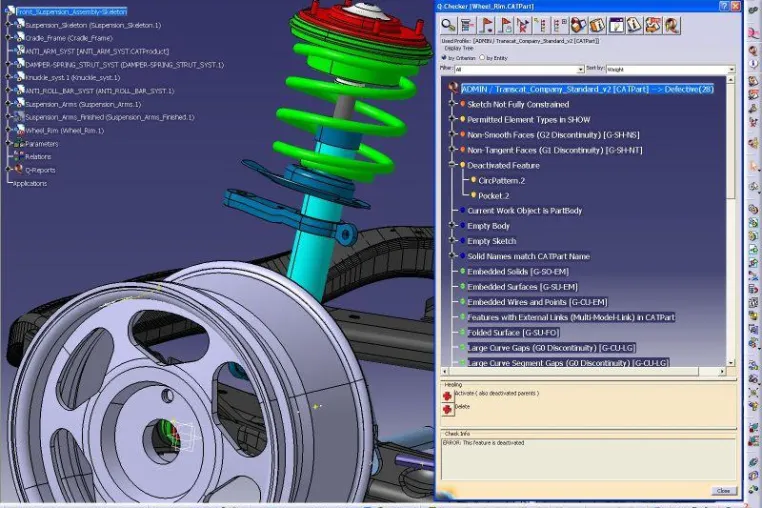Click the results tree vertical scrollbar down arrow
This screenshot has width=762, height=508.
point(730,363)
